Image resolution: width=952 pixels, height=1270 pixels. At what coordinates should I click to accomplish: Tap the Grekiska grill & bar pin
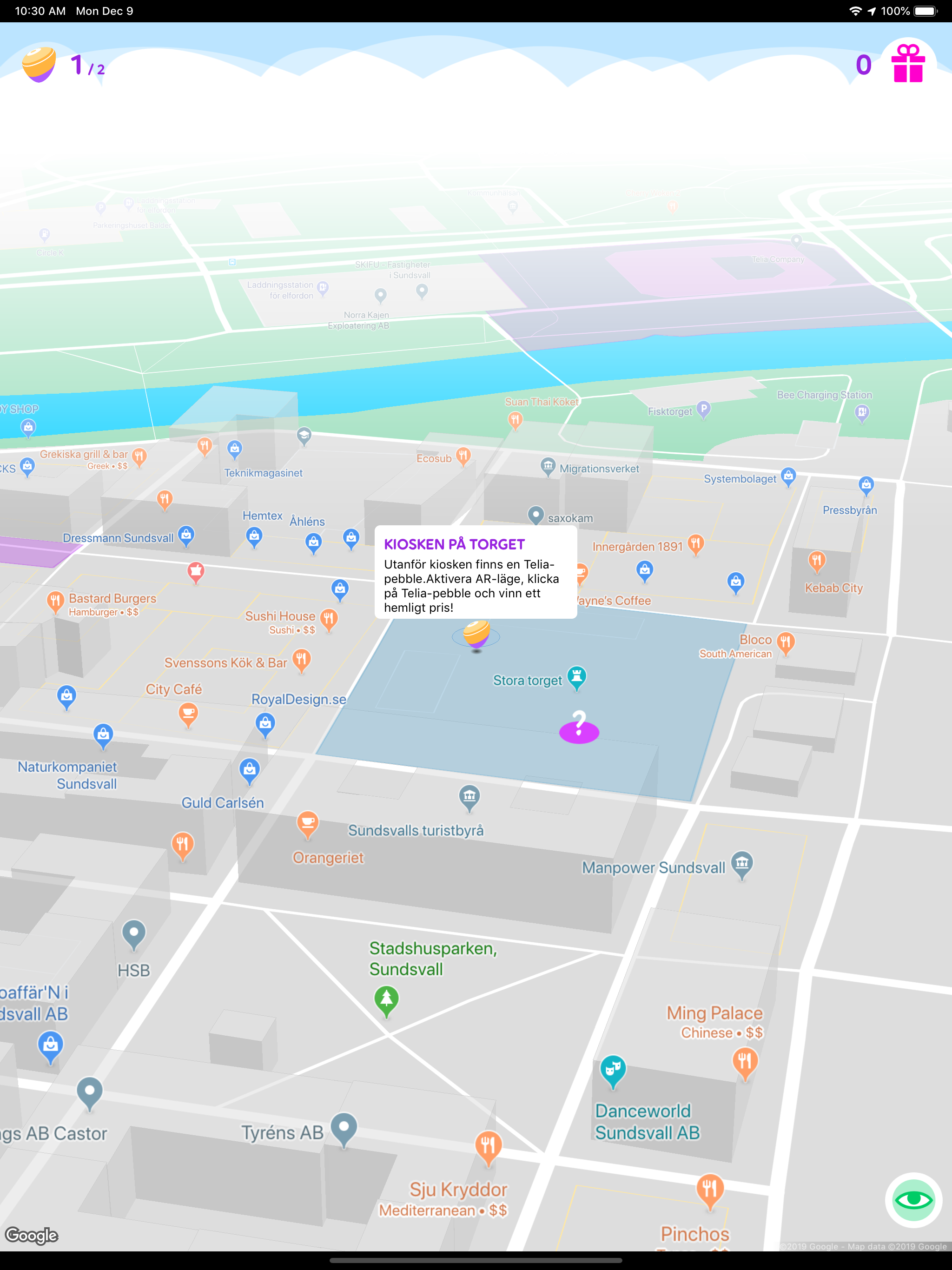pyautogui.click(x=139, y=457)
